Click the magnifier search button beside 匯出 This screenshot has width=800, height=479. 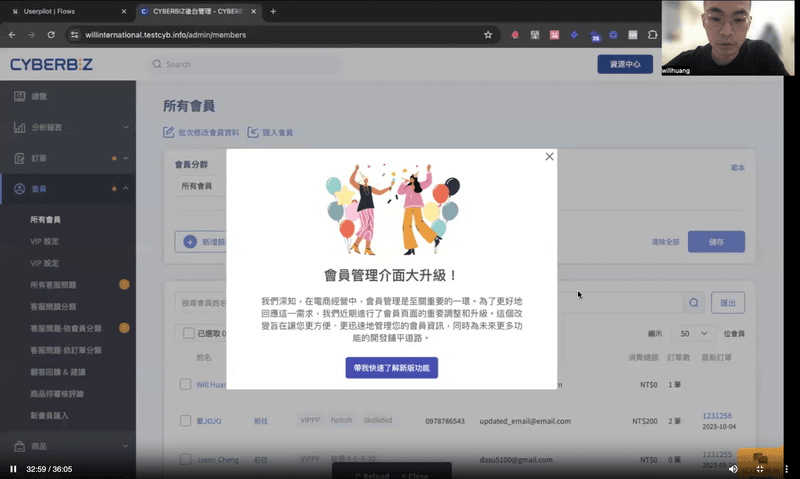(693, 303)
